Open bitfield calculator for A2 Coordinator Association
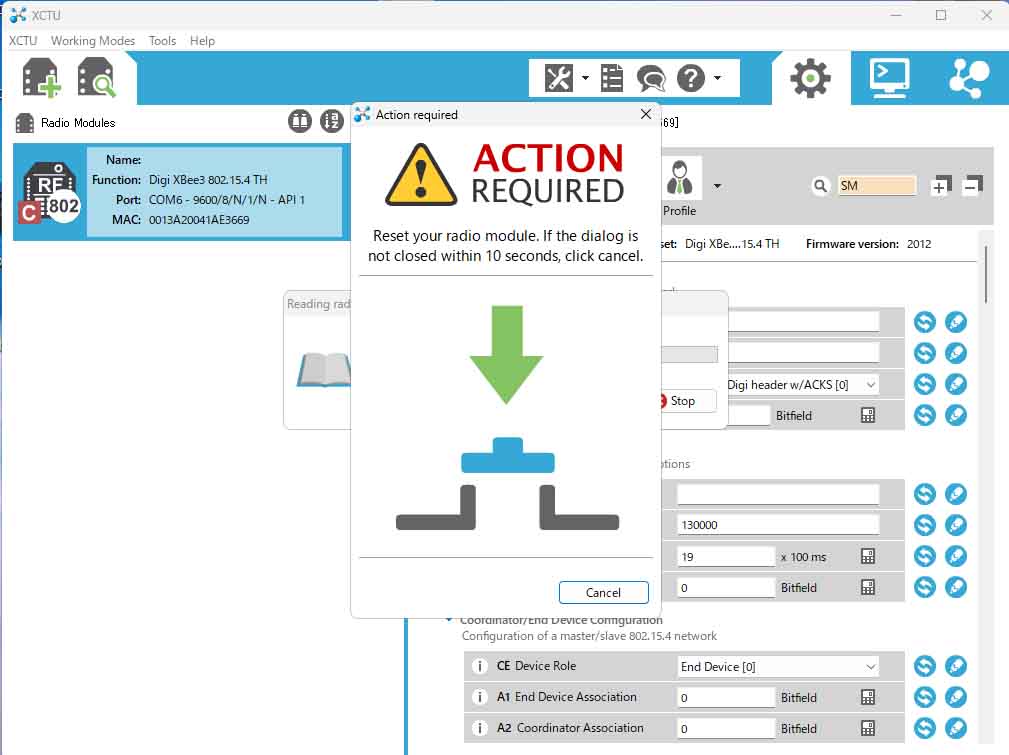 868,728
